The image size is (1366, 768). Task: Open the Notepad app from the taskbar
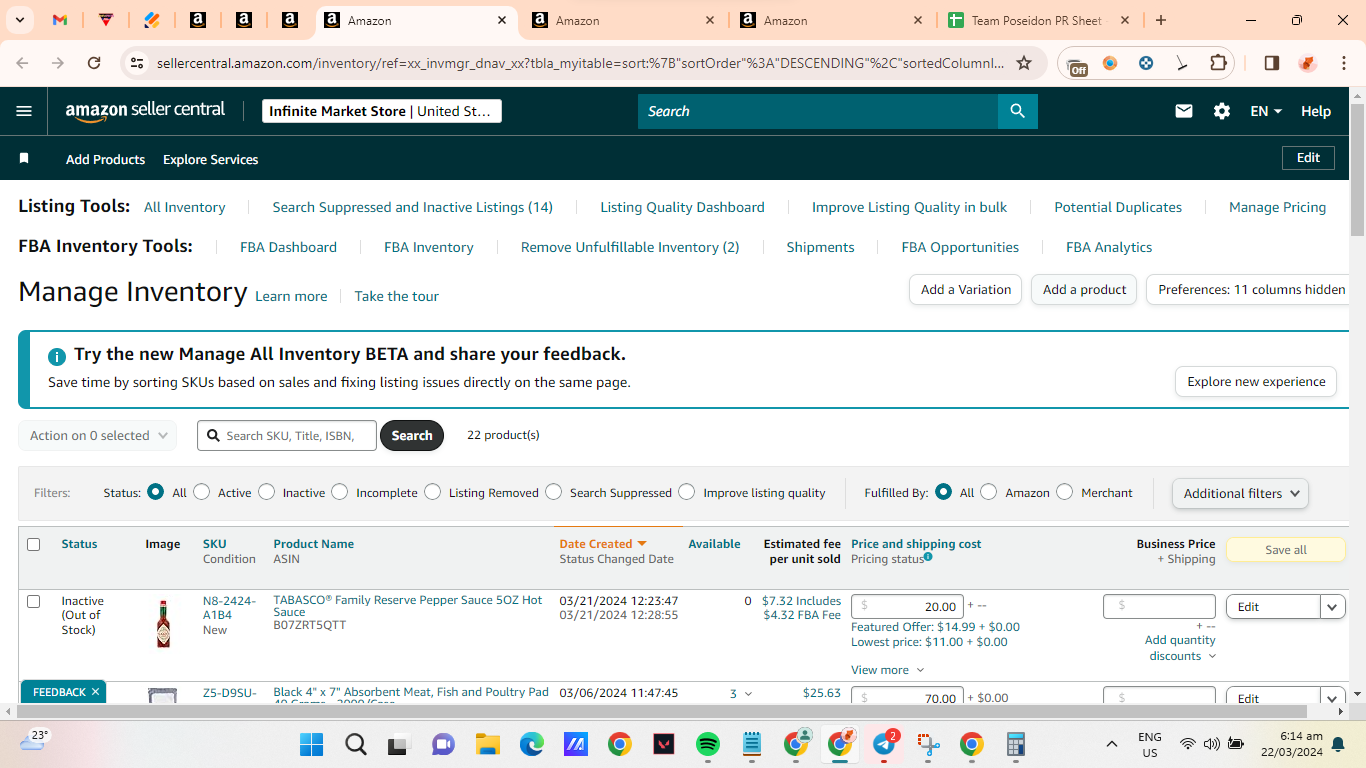(x=752, y=744)
